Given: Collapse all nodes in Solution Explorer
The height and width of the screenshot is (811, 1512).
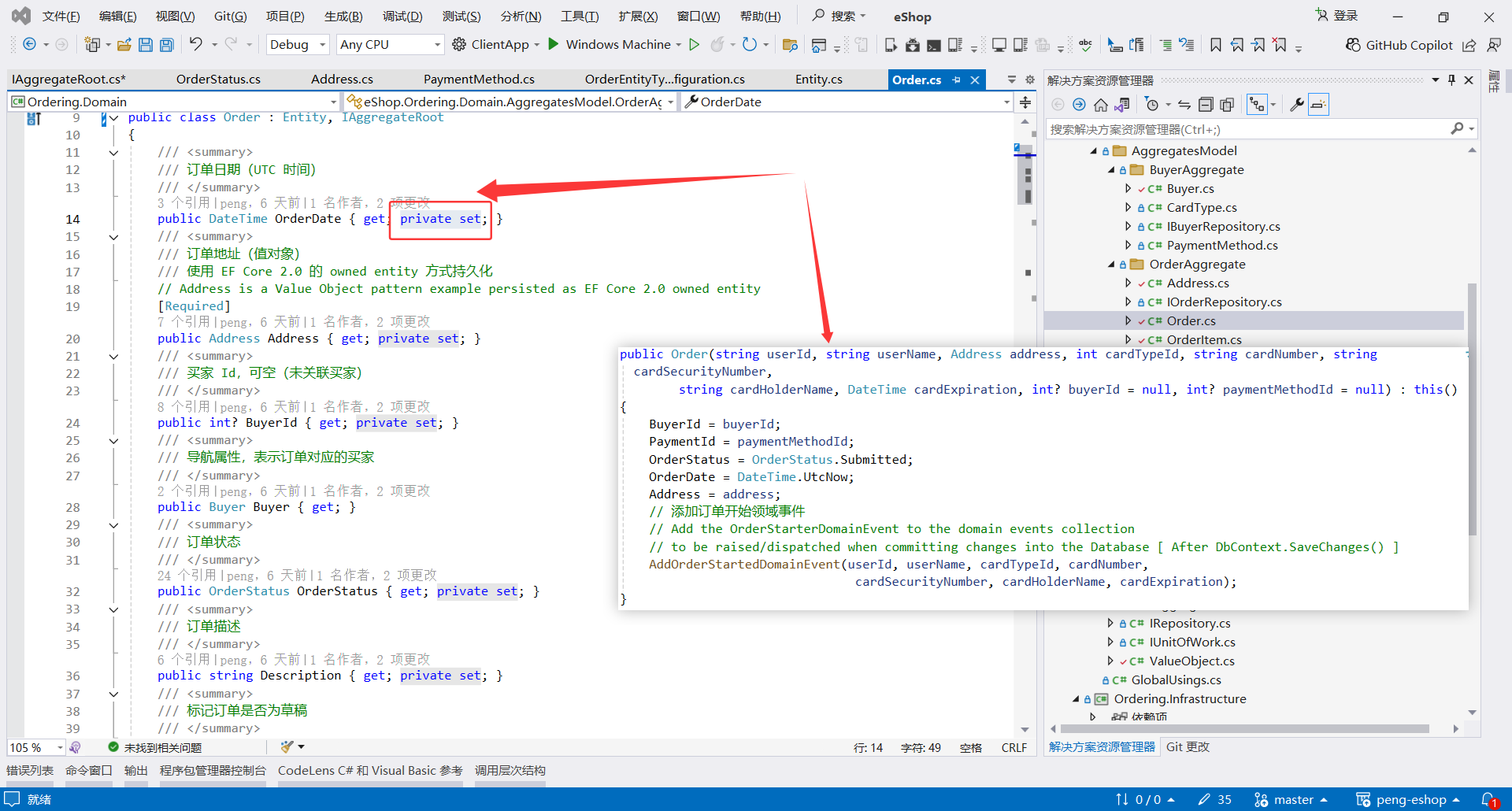Looking at the screenshot, I should coord(1206,104).
